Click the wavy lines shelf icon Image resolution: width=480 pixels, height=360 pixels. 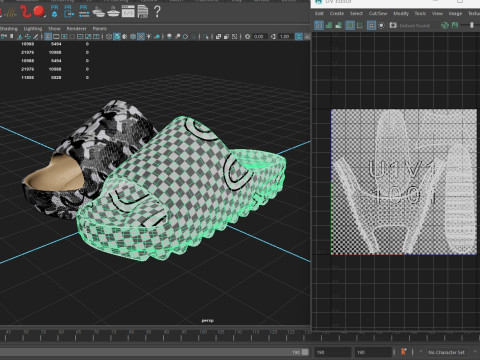11,13
